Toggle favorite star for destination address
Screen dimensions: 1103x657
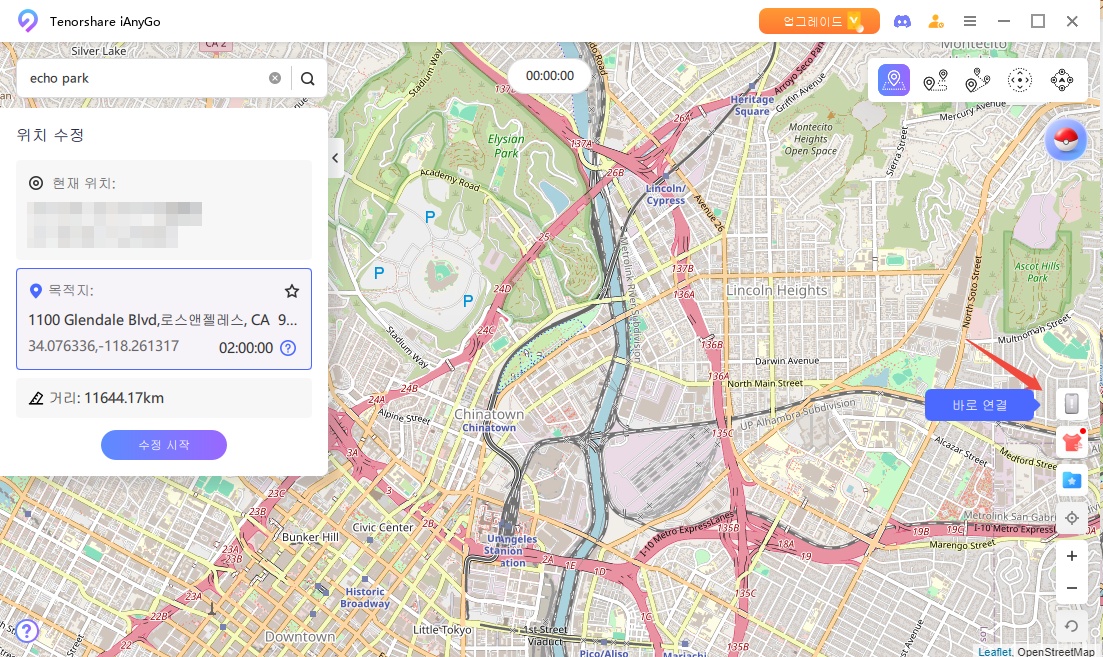[x=292, y=291]
